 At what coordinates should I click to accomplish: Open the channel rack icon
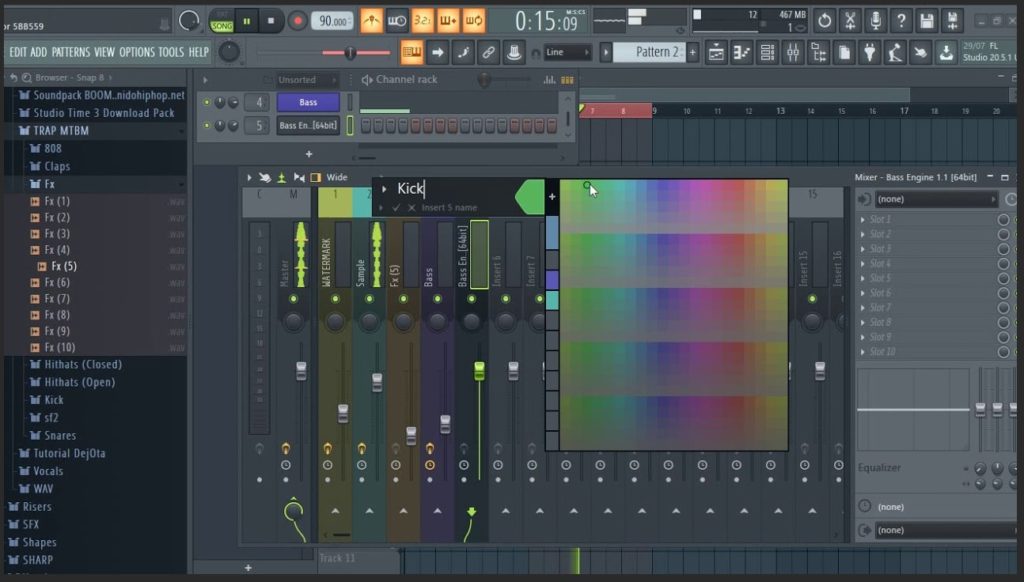click(767, 52)
